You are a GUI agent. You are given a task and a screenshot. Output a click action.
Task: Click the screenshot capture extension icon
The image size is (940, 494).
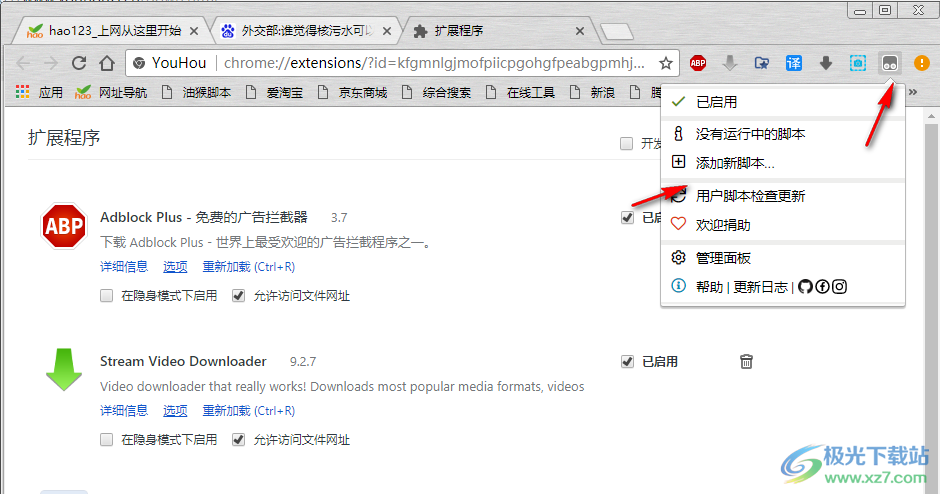click(857, 63)
